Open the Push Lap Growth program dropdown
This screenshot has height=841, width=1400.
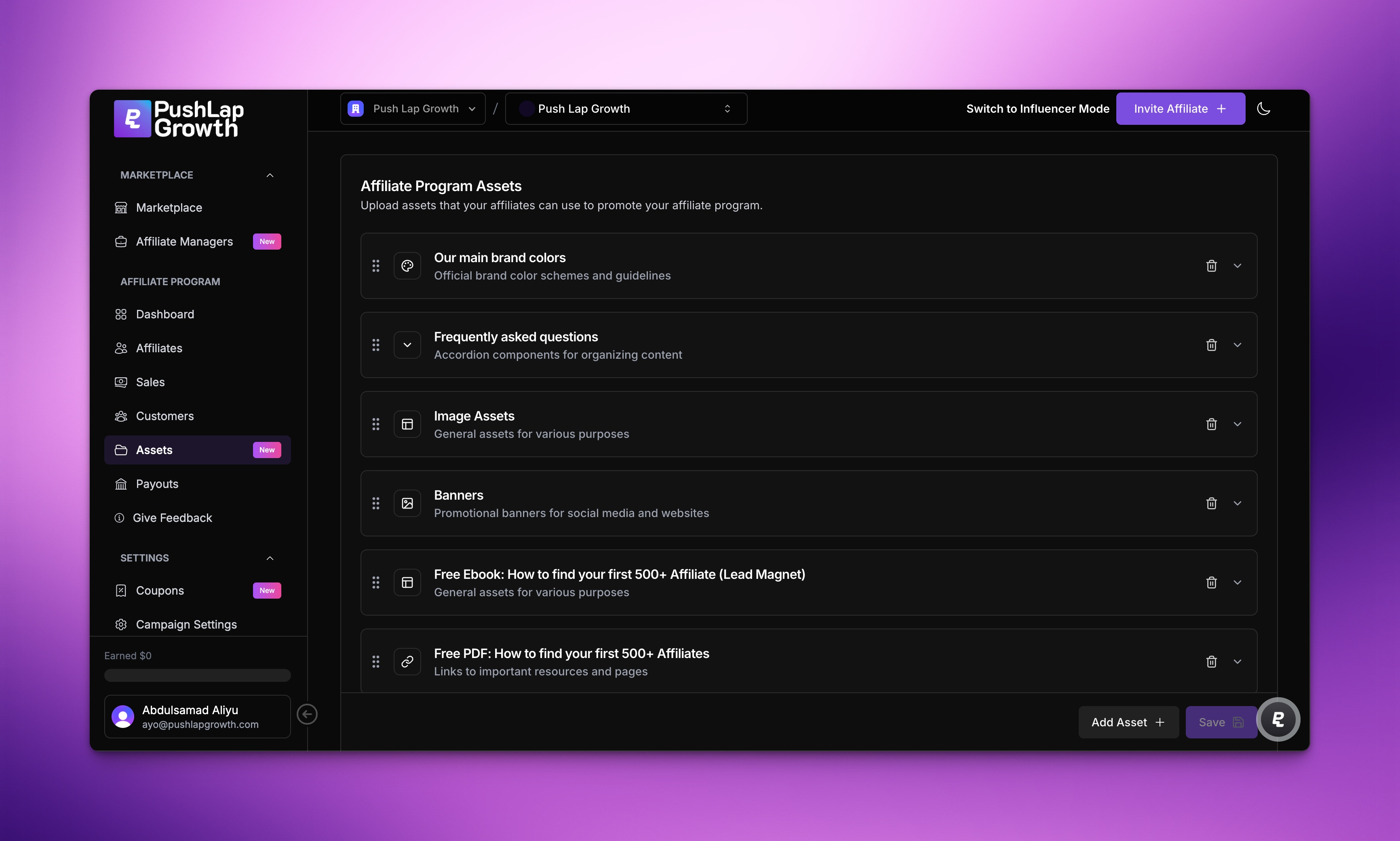click(x=626, y=108)
